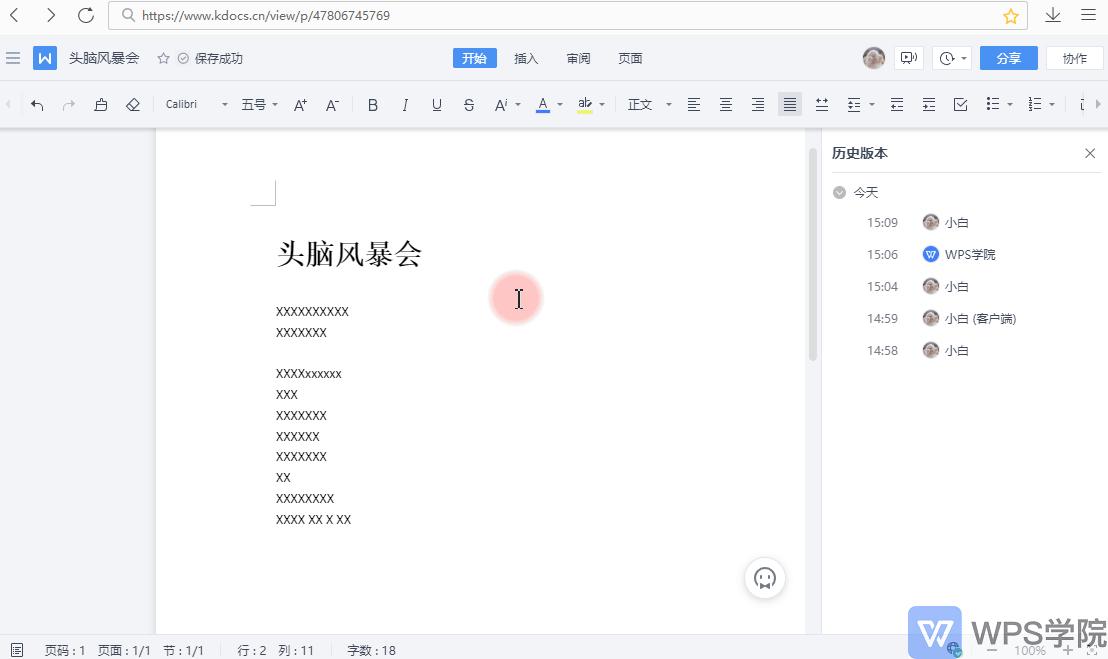Apply strikethrough formatting
This screenshot has width=1108, height=659.
tap(468, 104)
